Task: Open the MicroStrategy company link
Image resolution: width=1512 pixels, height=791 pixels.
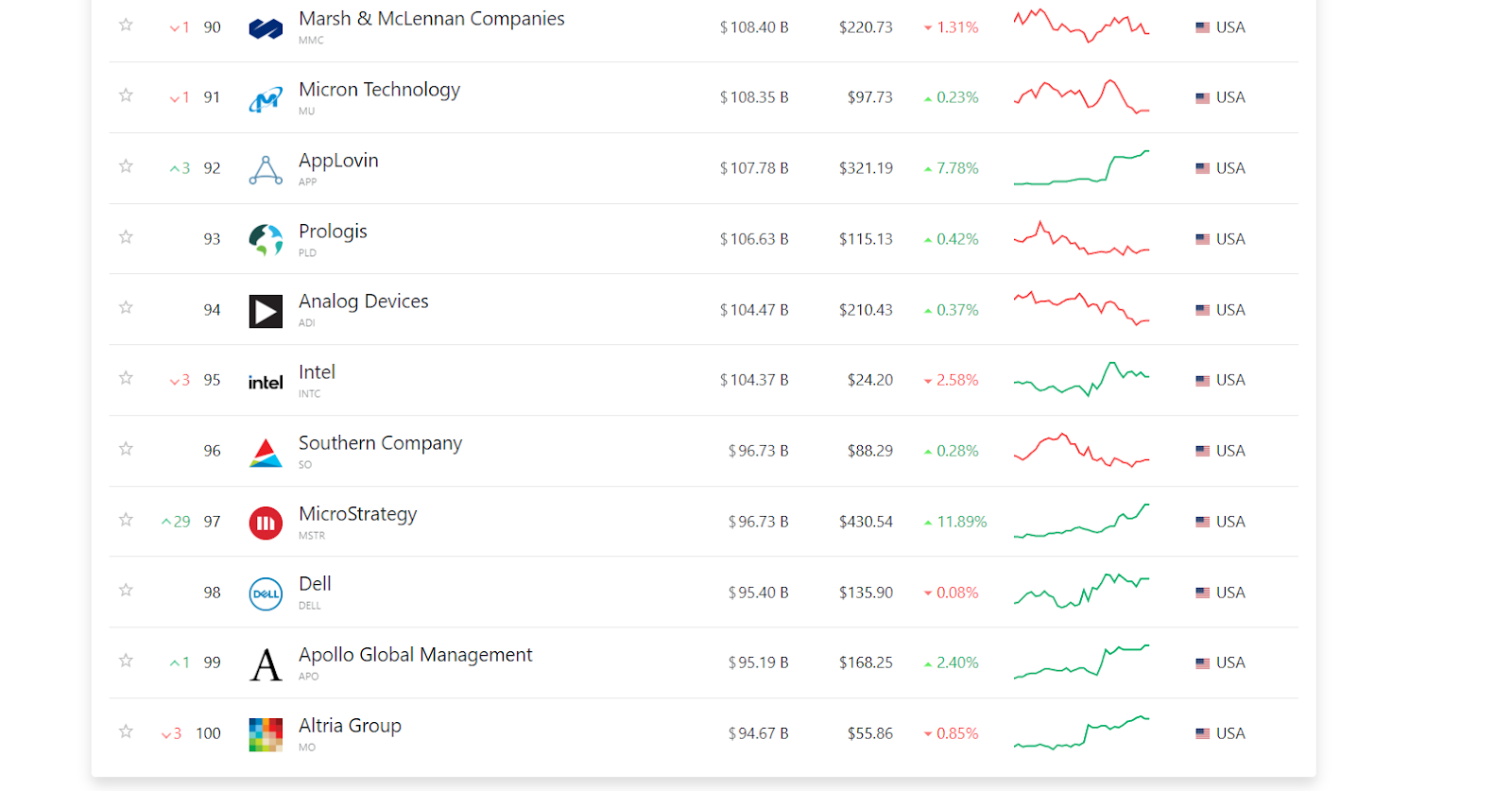Action: (357, 514)
